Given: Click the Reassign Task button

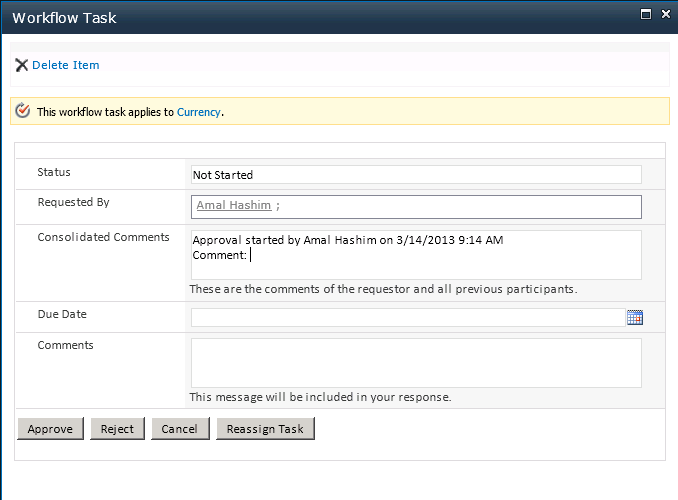Looking at the screenshot, I should [265, 429].
